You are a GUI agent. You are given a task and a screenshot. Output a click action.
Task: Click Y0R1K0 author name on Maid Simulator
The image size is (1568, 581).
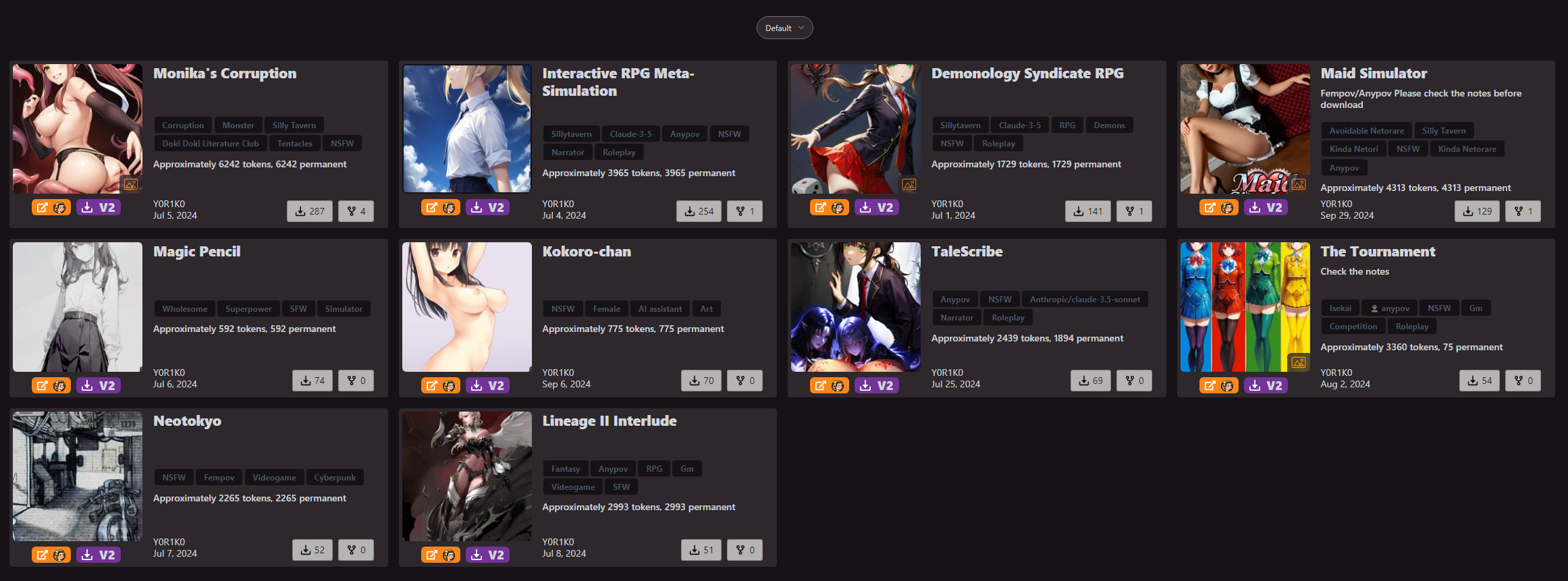[x=1336, y=204]
